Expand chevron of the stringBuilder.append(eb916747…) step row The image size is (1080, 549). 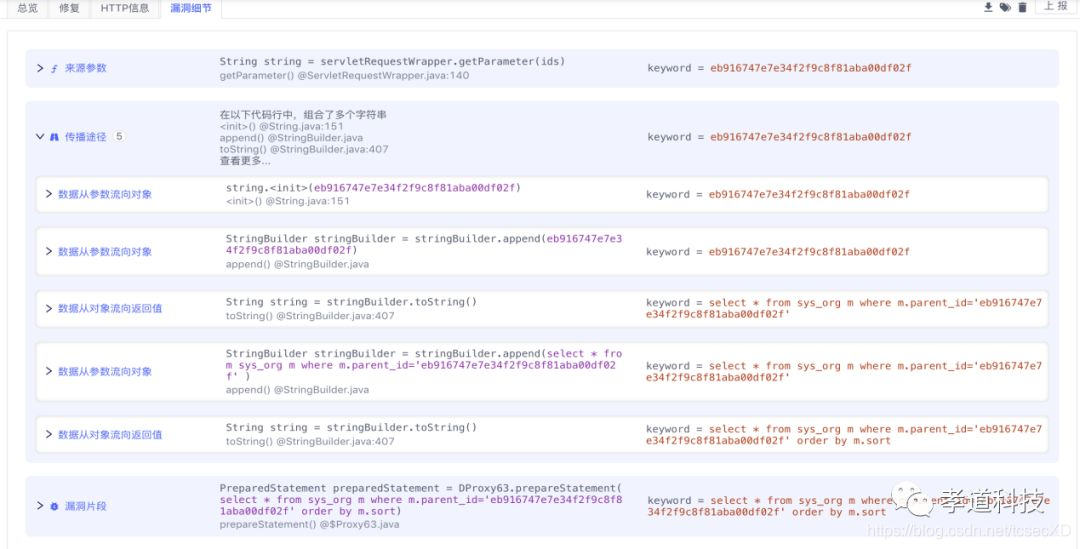[49, 251]
